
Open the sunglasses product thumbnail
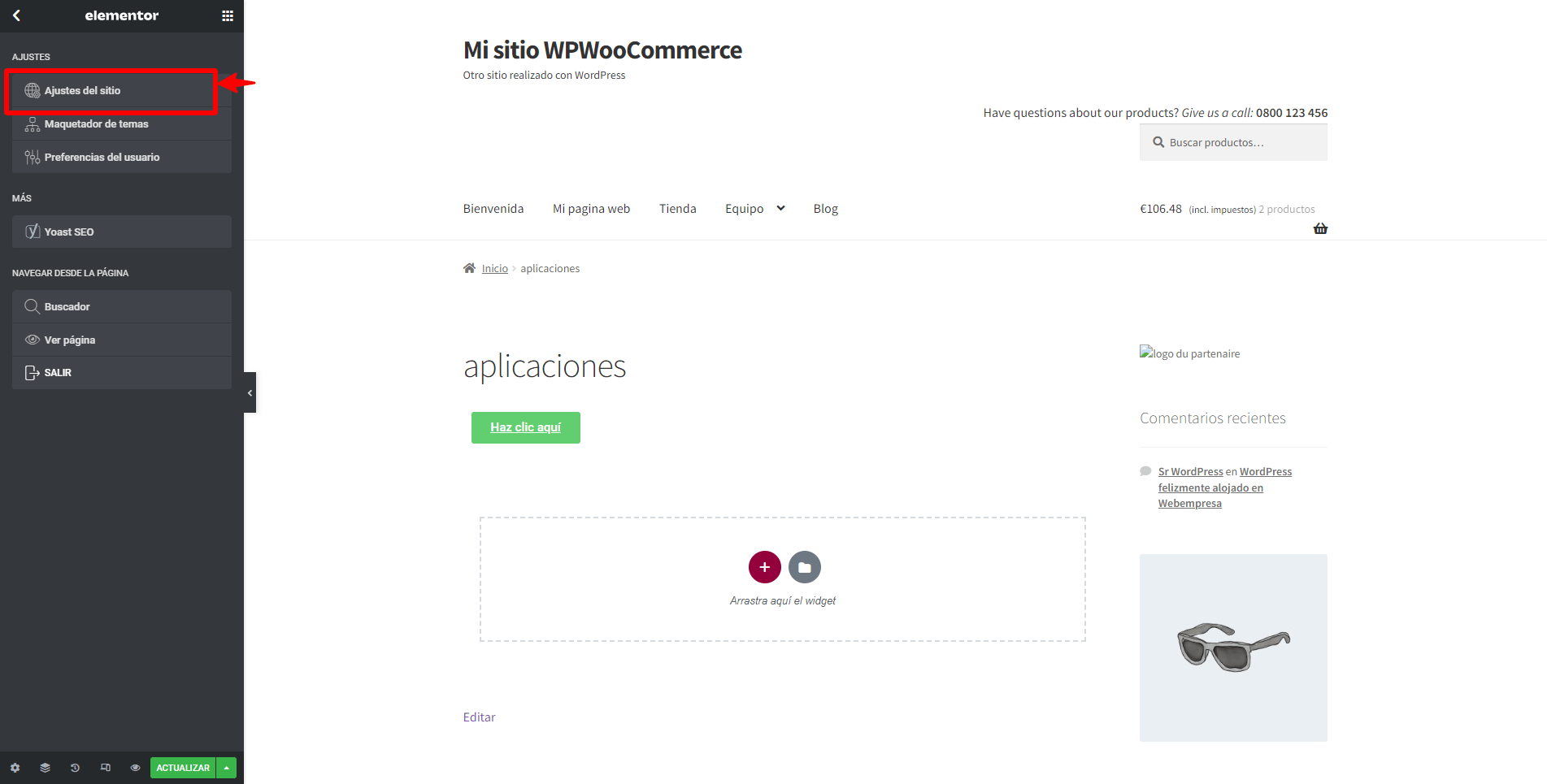click(x=1233, y=648)
